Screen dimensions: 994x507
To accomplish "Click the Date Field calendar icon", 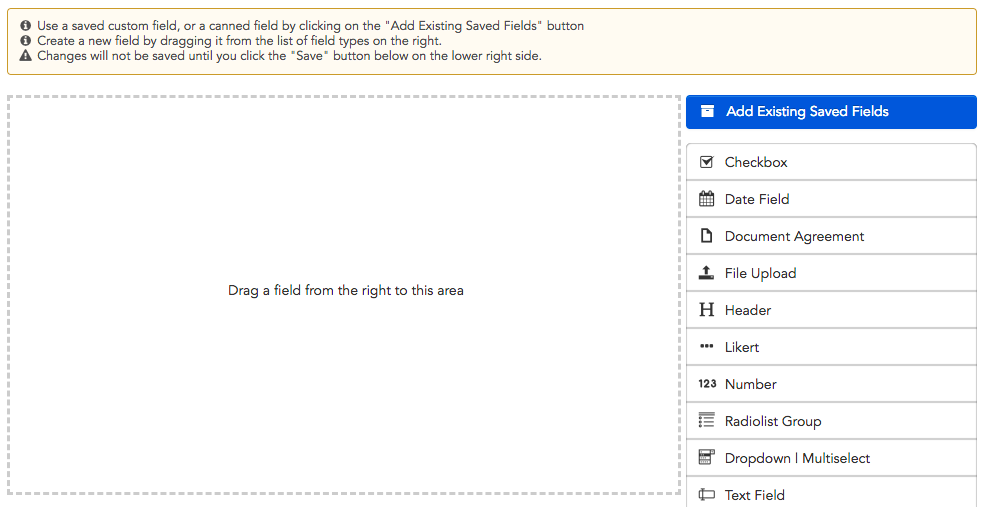I will 706,199.
